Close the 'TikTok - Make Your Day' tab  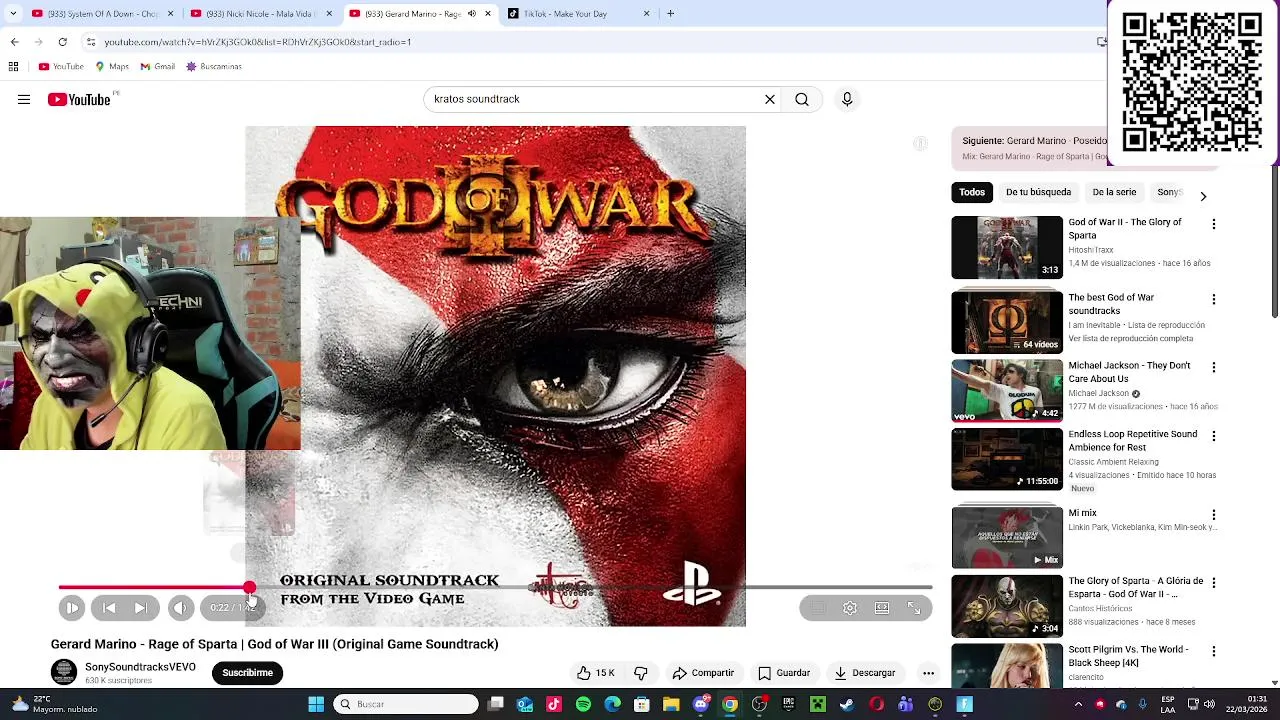pyautogui.click(x=646, y=14)
